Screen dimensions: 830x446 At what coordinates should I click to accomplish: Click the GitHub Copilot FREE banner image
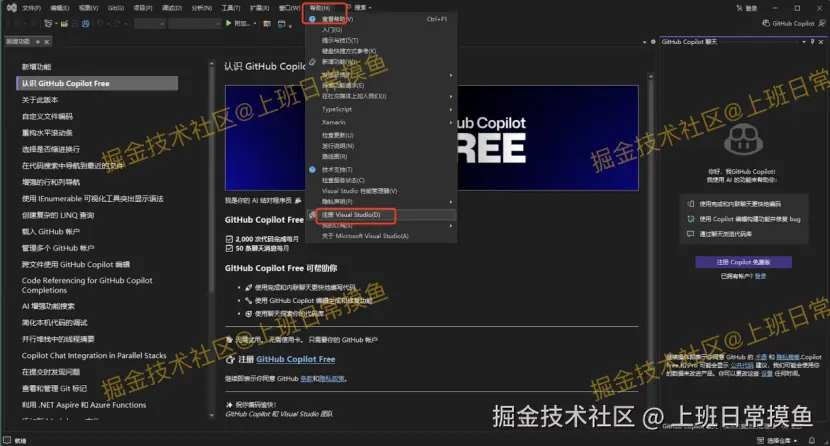(431, 138)
